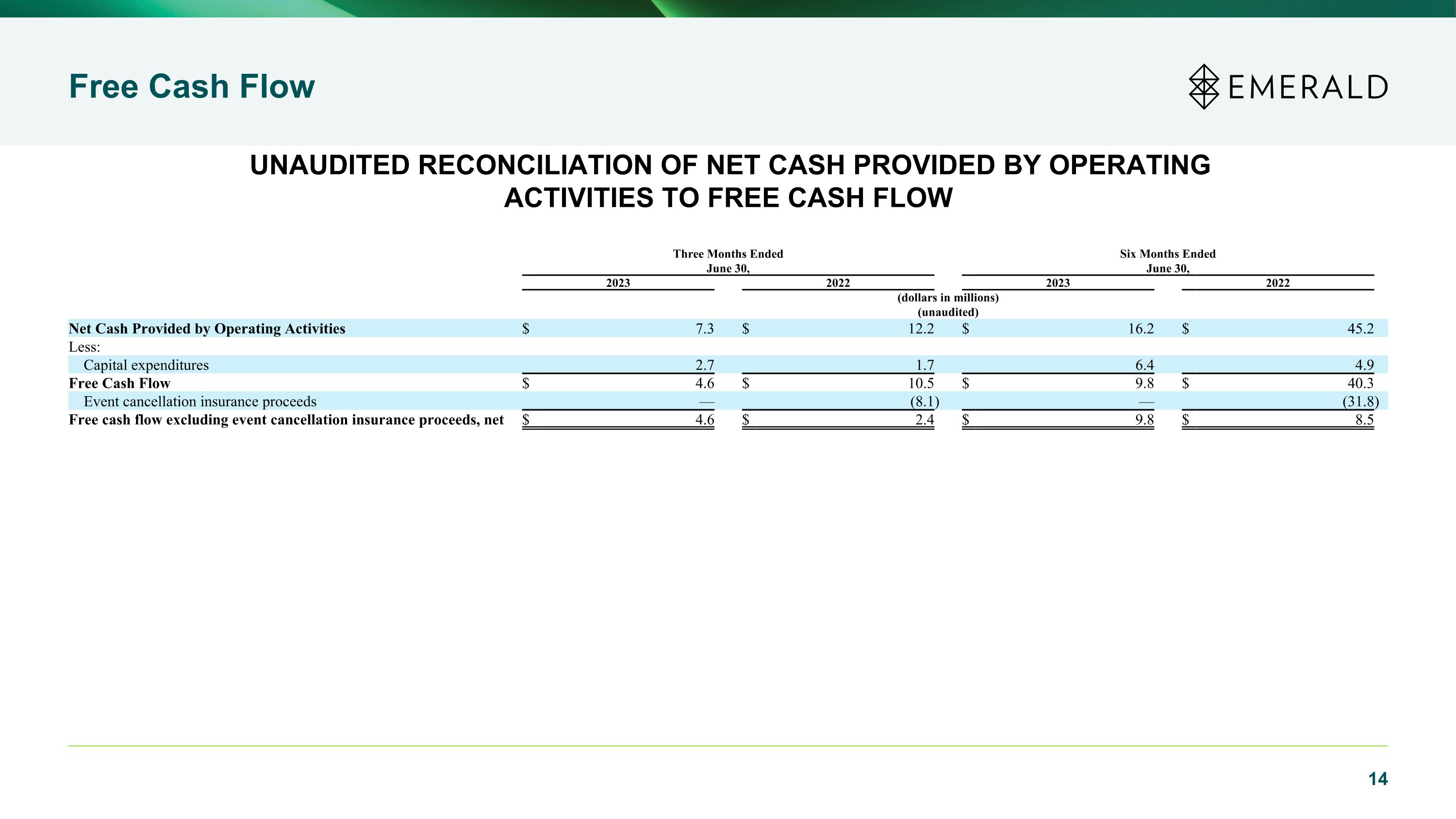Click page number 14
The image size is (1456, 819).
tap(1378, 779)
